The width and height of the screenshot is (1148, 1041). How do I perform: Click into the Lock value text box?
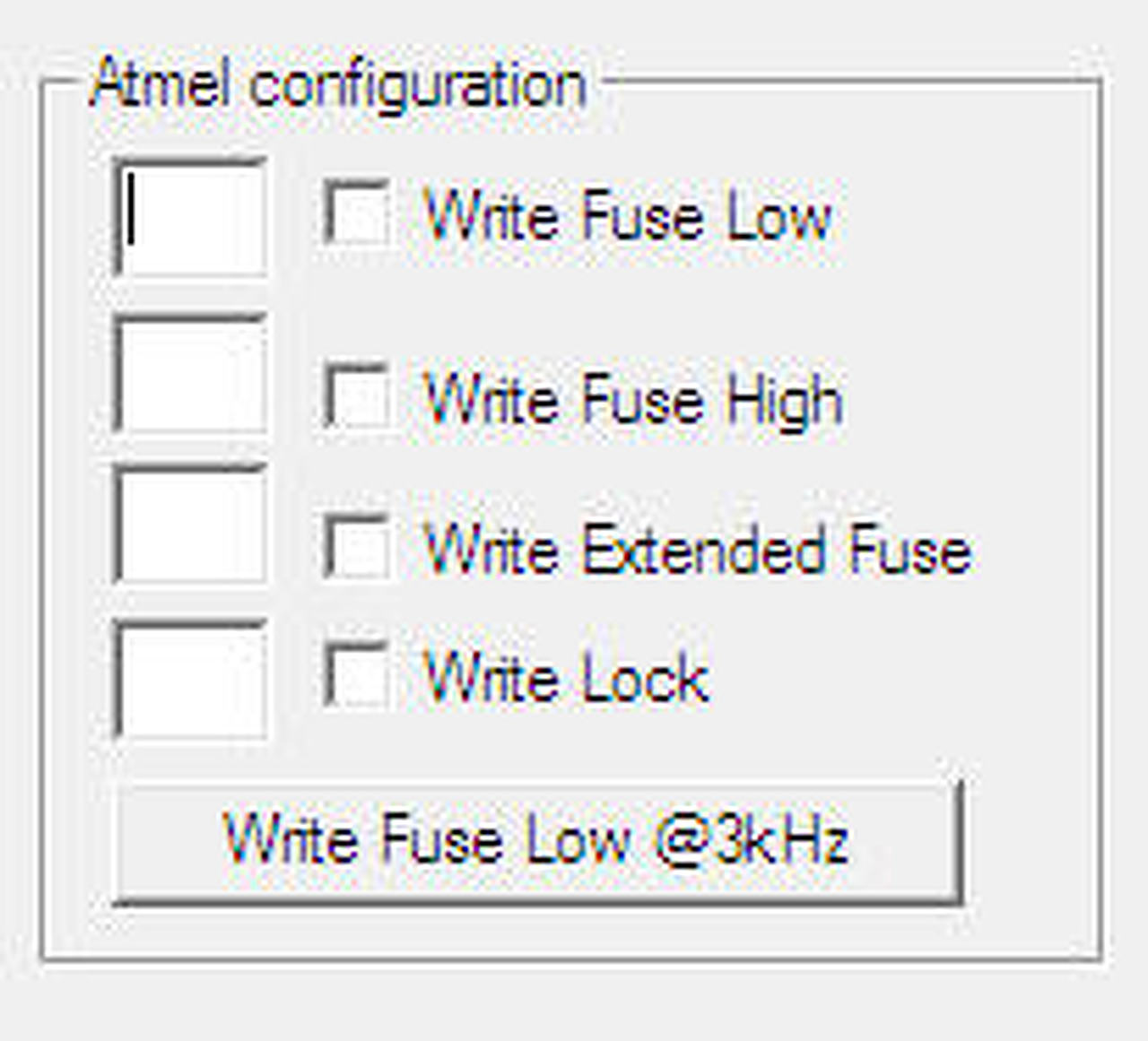(x=191, y=680)
